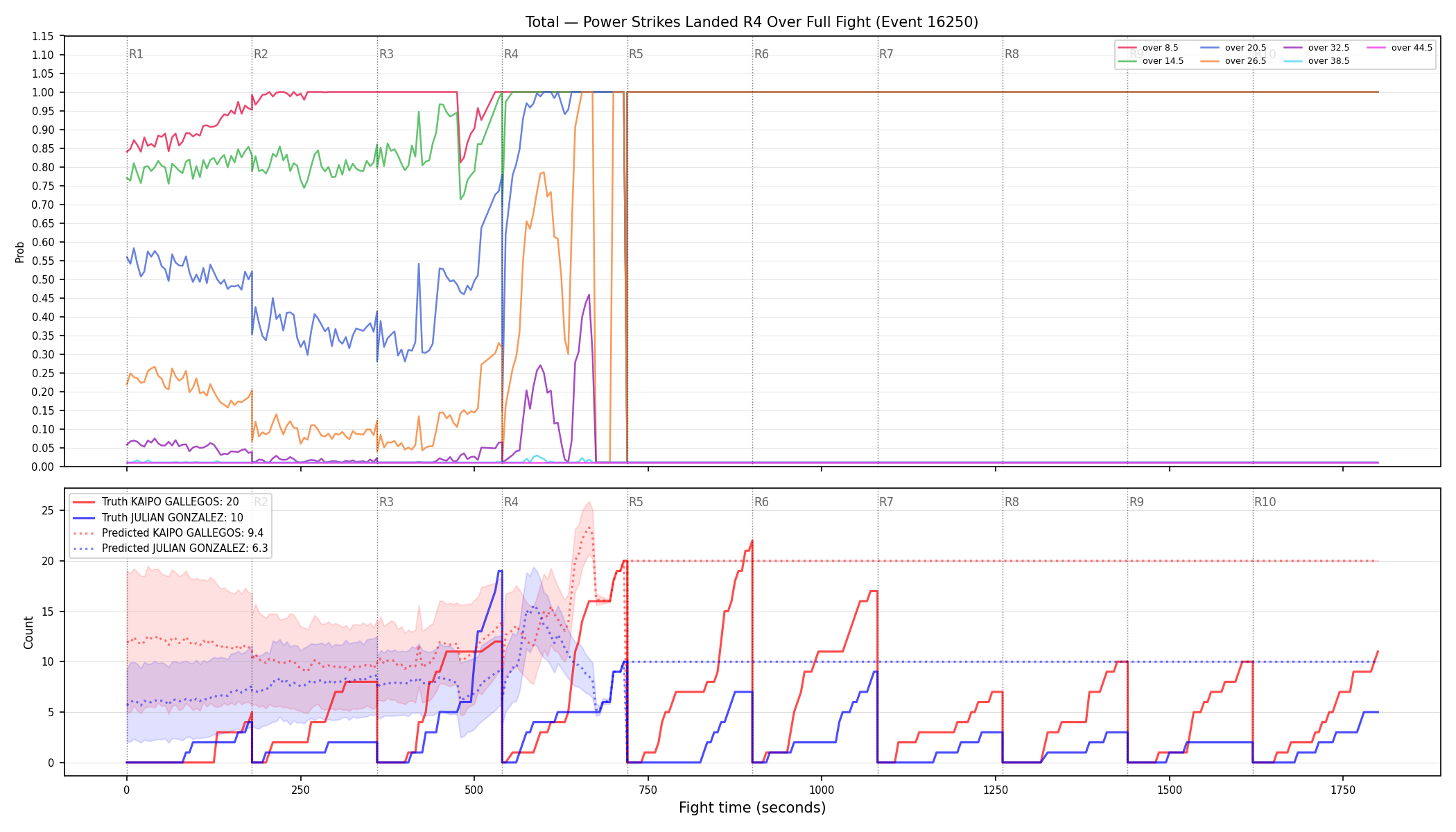Click the 1250 tick on time axis

click(x=996, y=790)
